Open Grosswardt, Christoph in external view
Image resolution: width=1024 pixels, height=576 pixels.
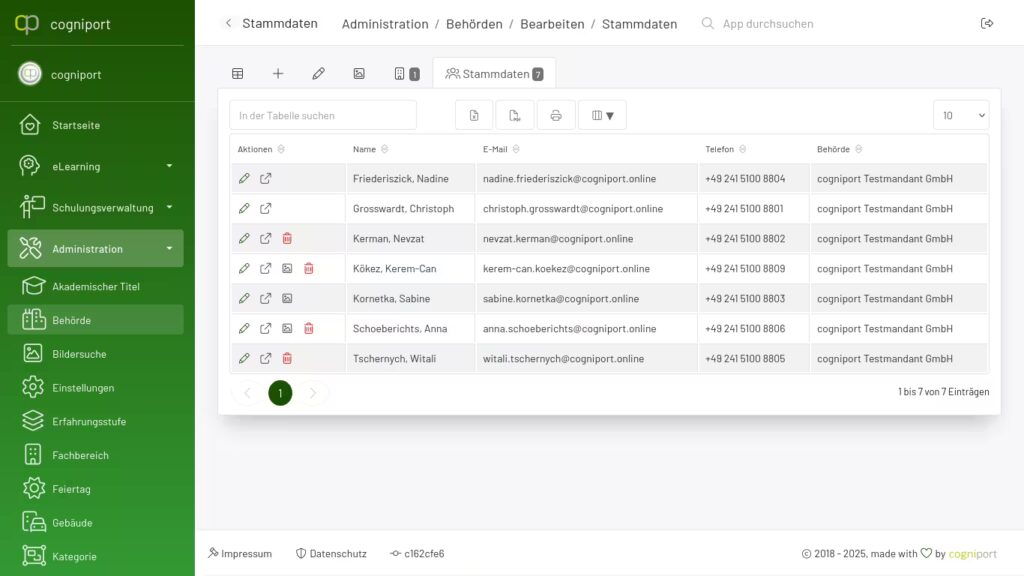tap(266, 209)
